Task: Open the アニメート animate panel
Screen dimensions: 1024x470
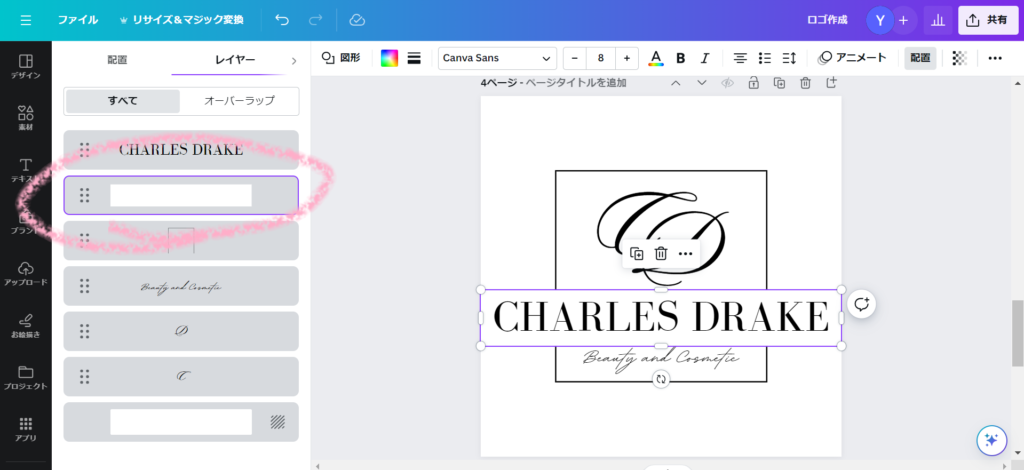Action: click(x=852, y=58)
